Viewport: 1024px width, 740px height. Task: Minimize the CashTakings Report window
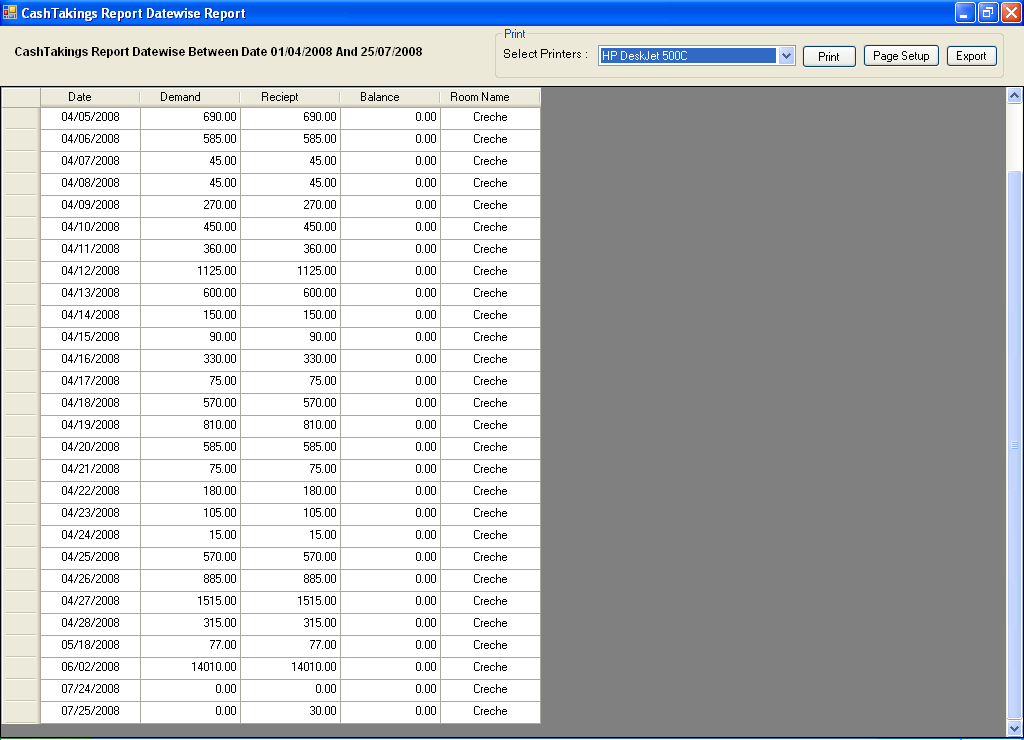[x=965, y=12]
